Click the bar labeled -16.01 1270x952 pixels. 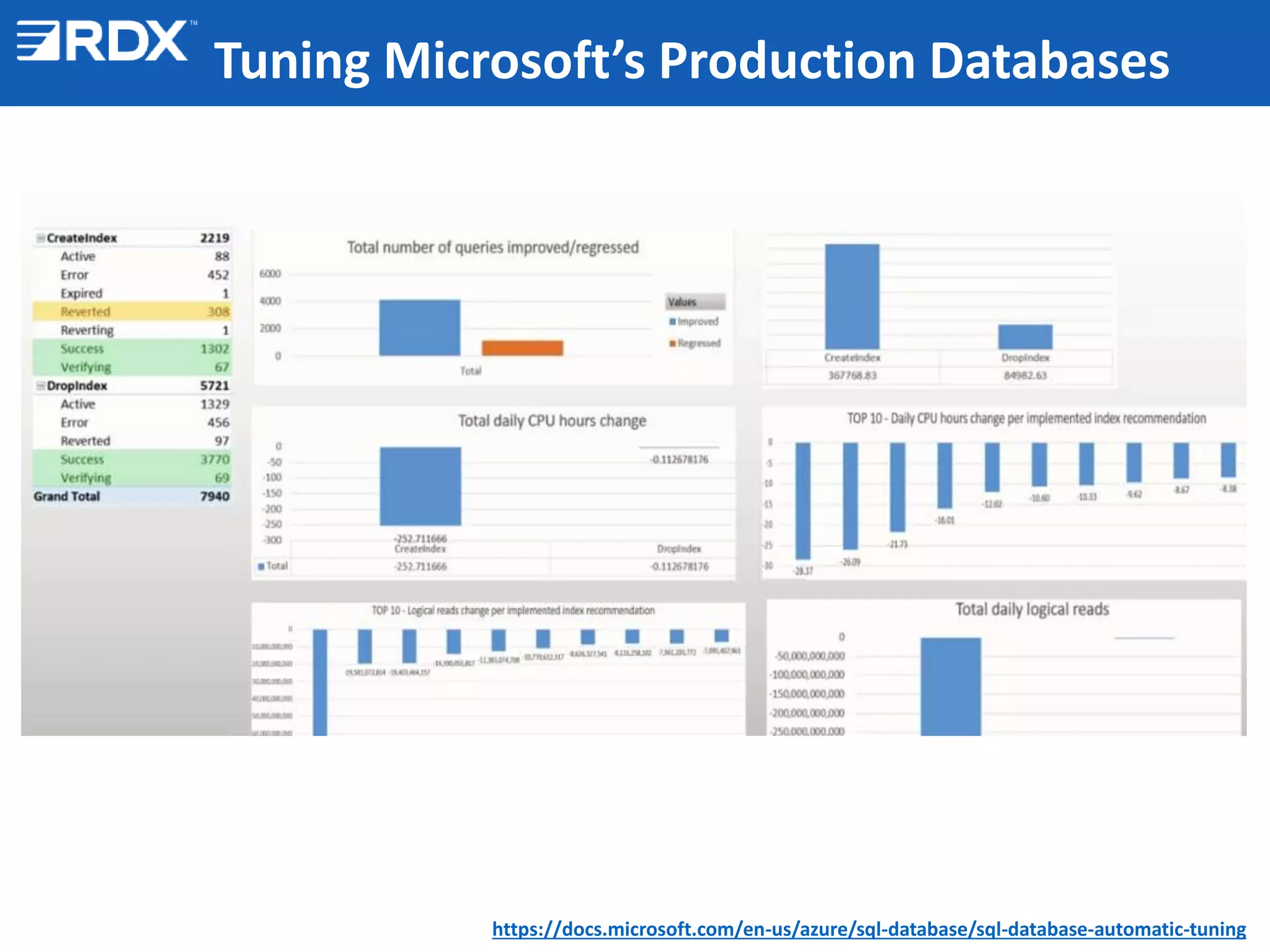tap(944, 475)
